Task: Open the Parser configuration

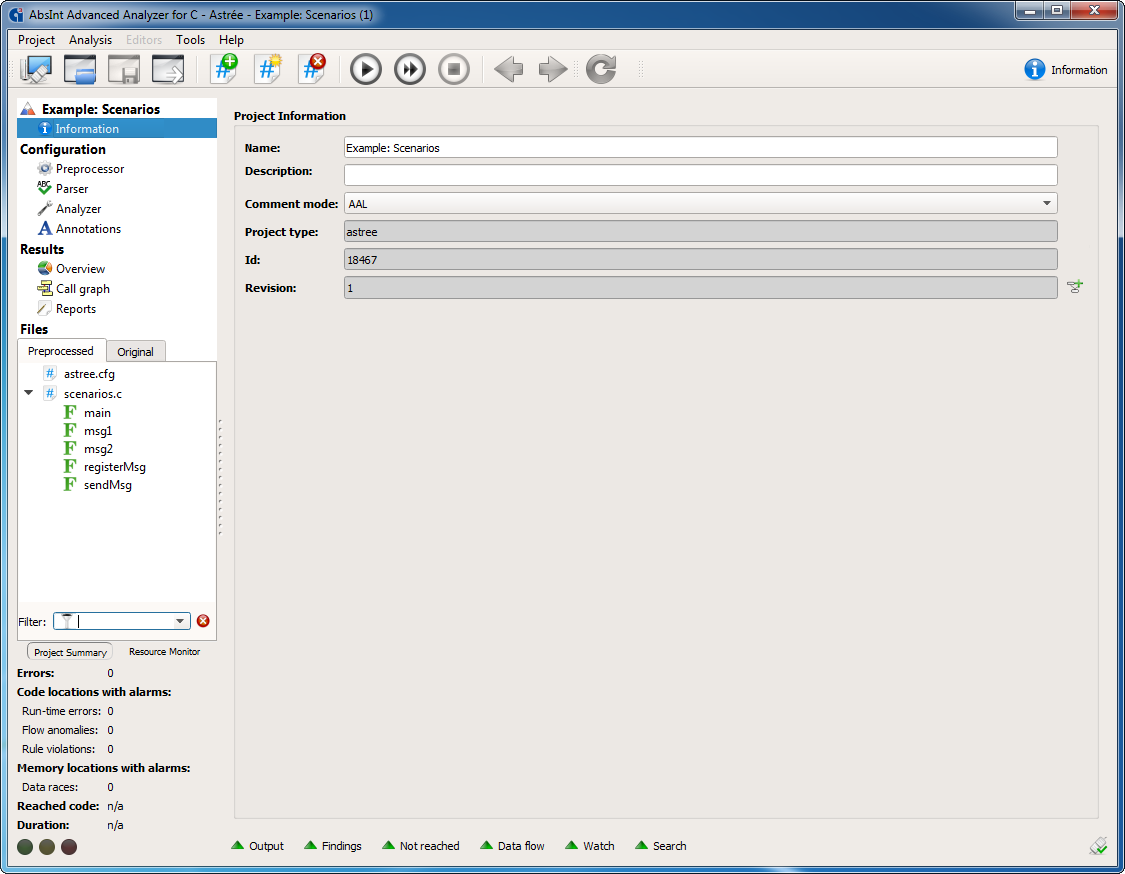Action: 72,189
